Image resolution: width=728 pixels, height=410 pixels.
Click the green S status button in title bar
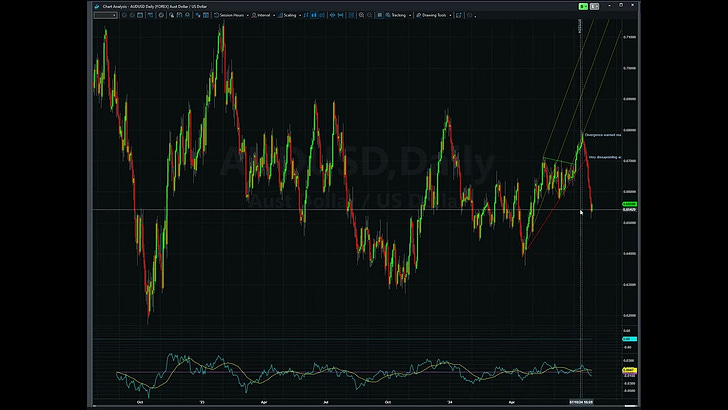(x=583, y=7)
